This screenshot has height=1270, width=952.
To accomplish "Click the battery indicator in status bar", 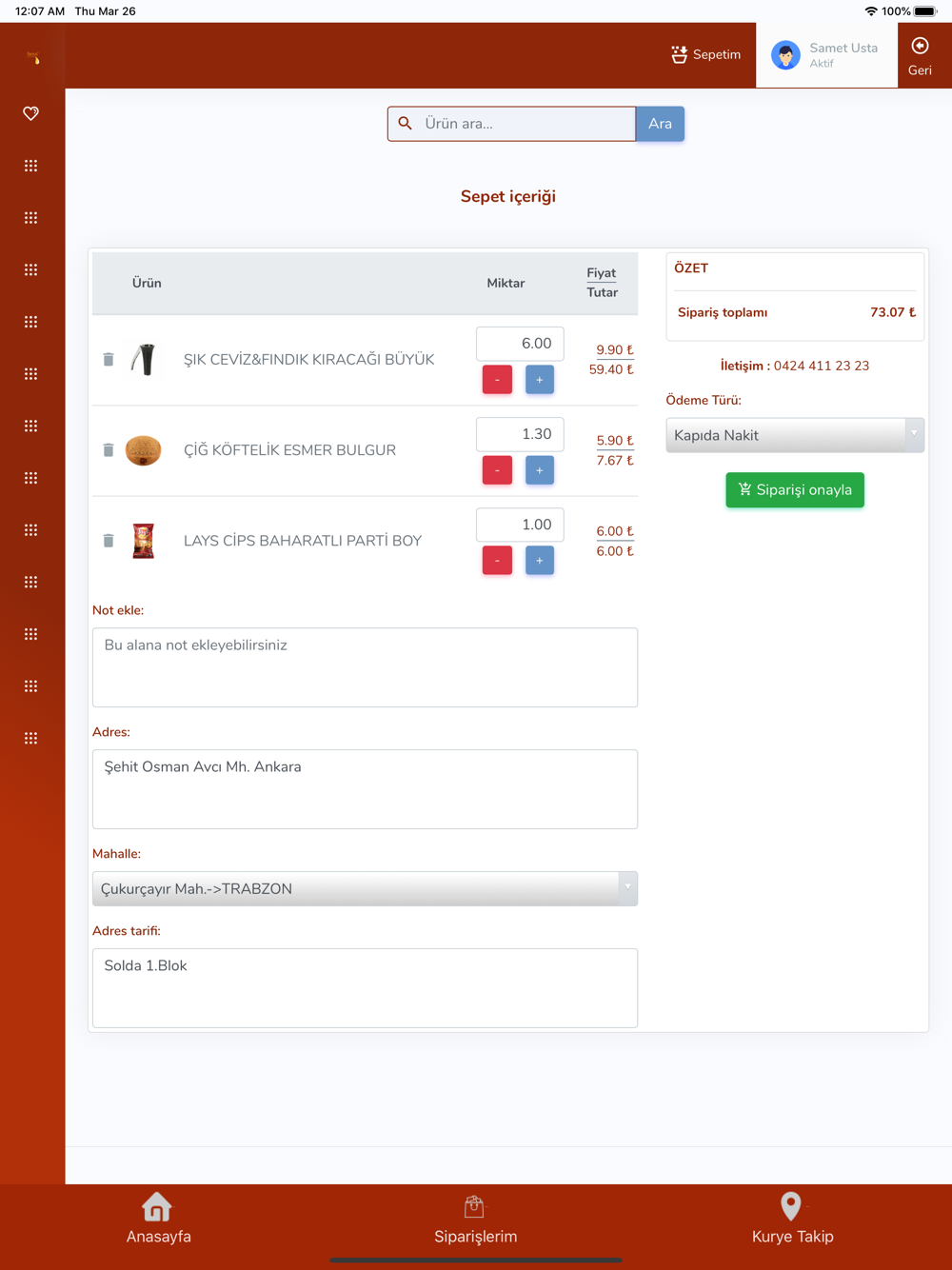I will coord(926,11).
